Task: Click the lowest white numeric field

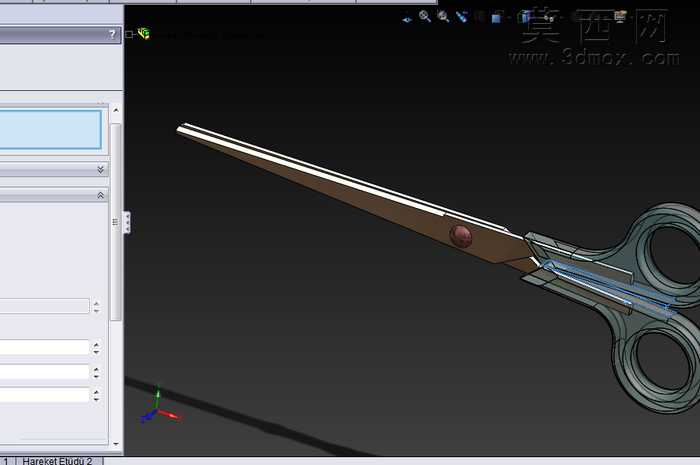Action: tap(44, 395)
